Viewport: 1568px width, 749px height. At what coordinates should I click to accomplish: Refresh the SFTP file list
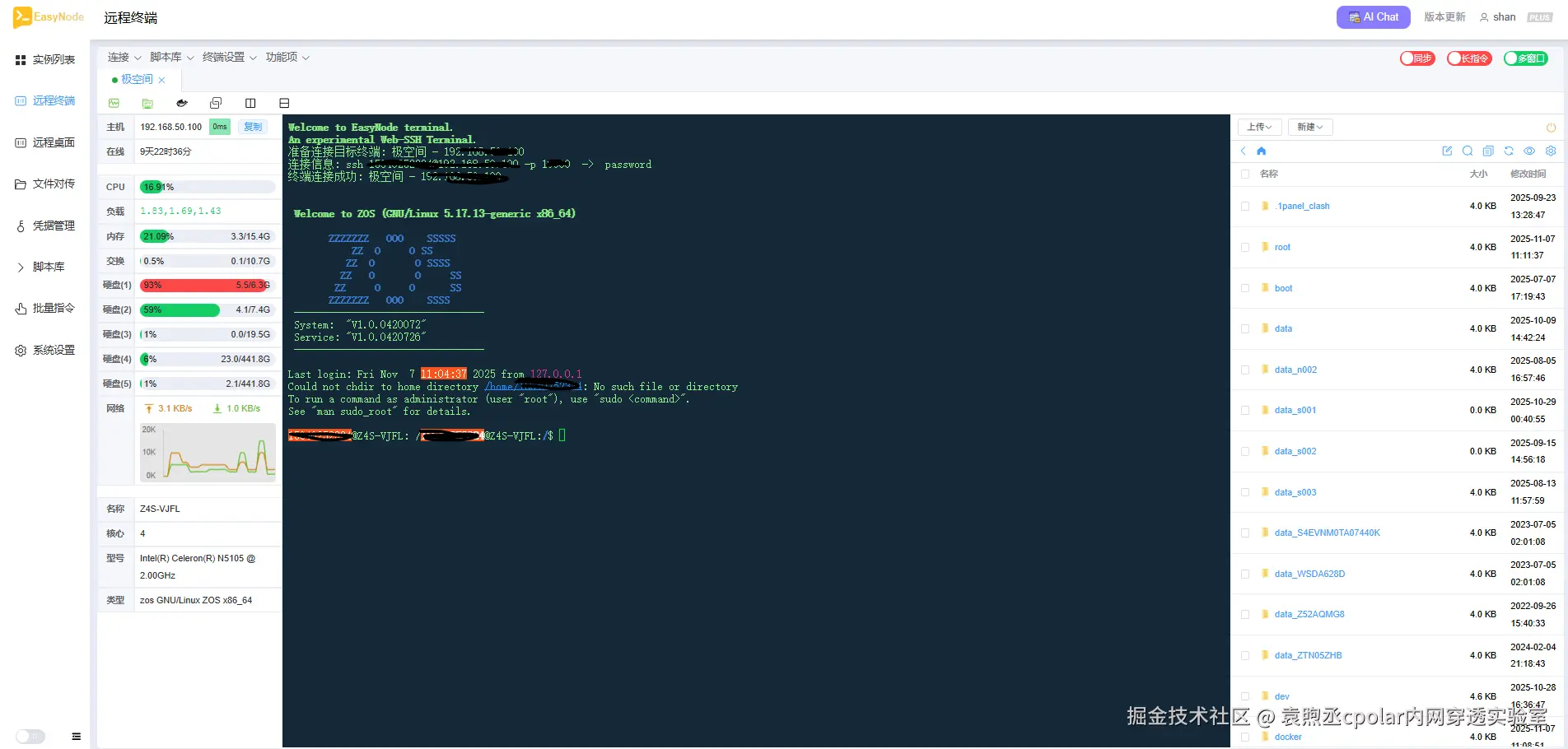coord(1509,151)
